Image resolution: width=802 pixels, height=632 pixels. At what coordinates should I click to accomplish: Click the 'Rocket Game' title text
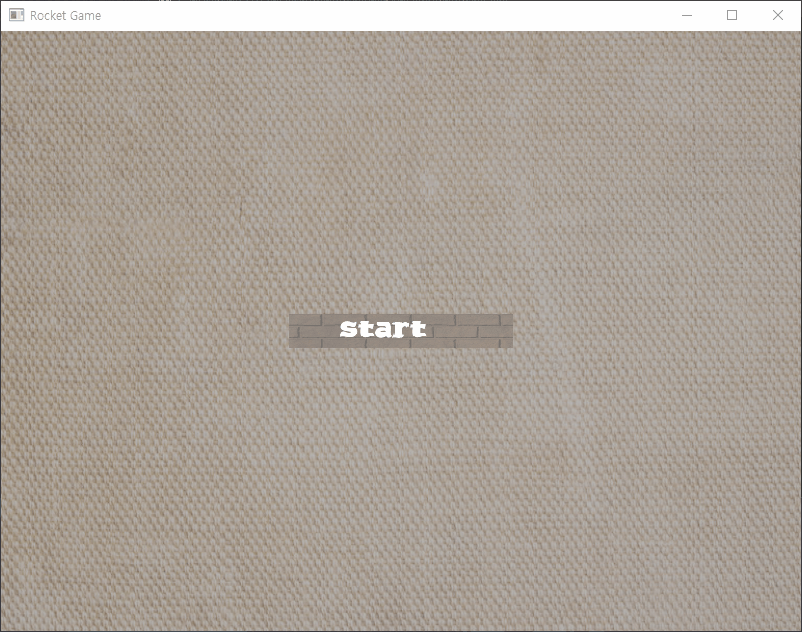pos(66,15)
